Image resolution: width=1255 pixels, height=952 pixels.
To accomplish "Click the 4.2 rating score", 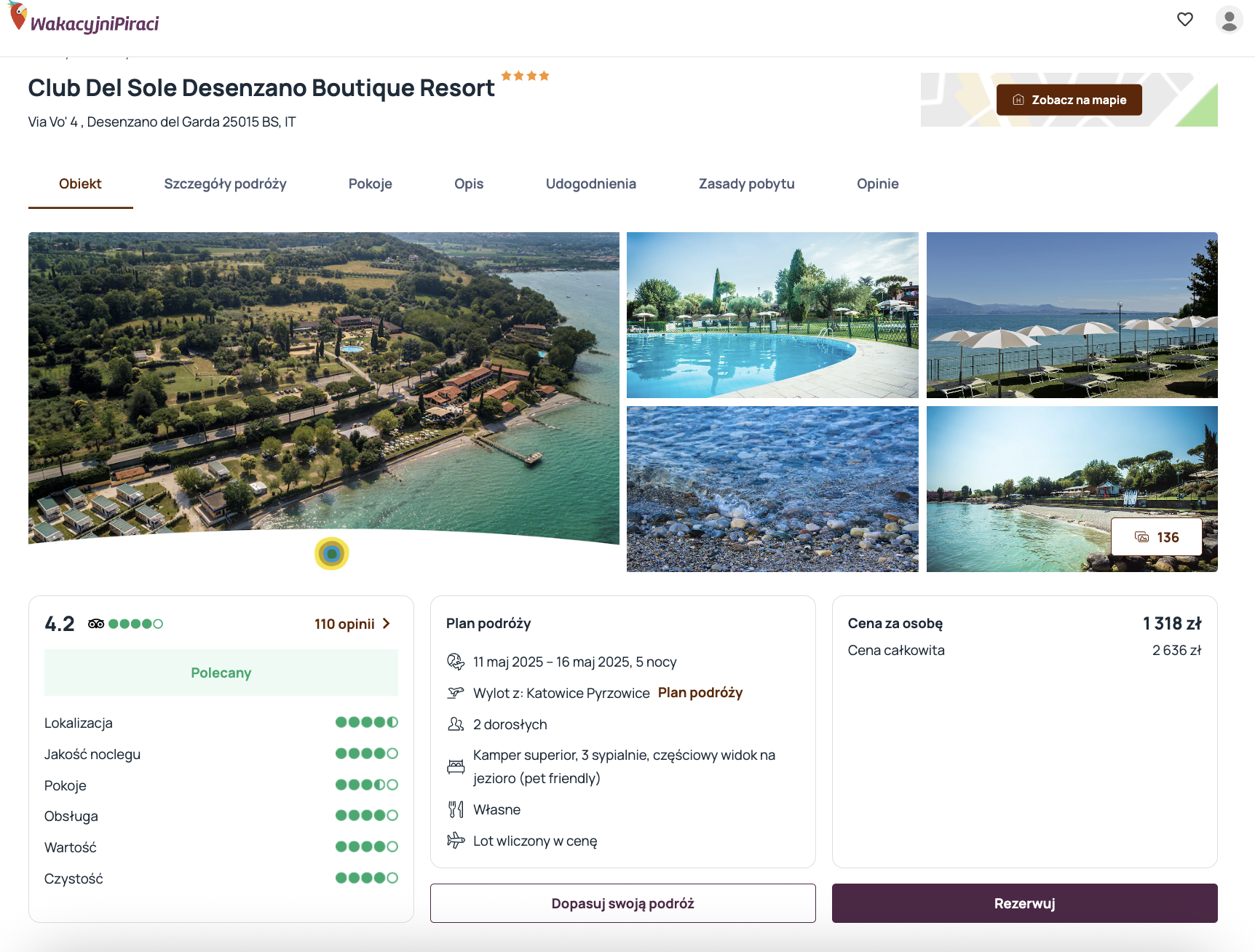I will (60, 624).
